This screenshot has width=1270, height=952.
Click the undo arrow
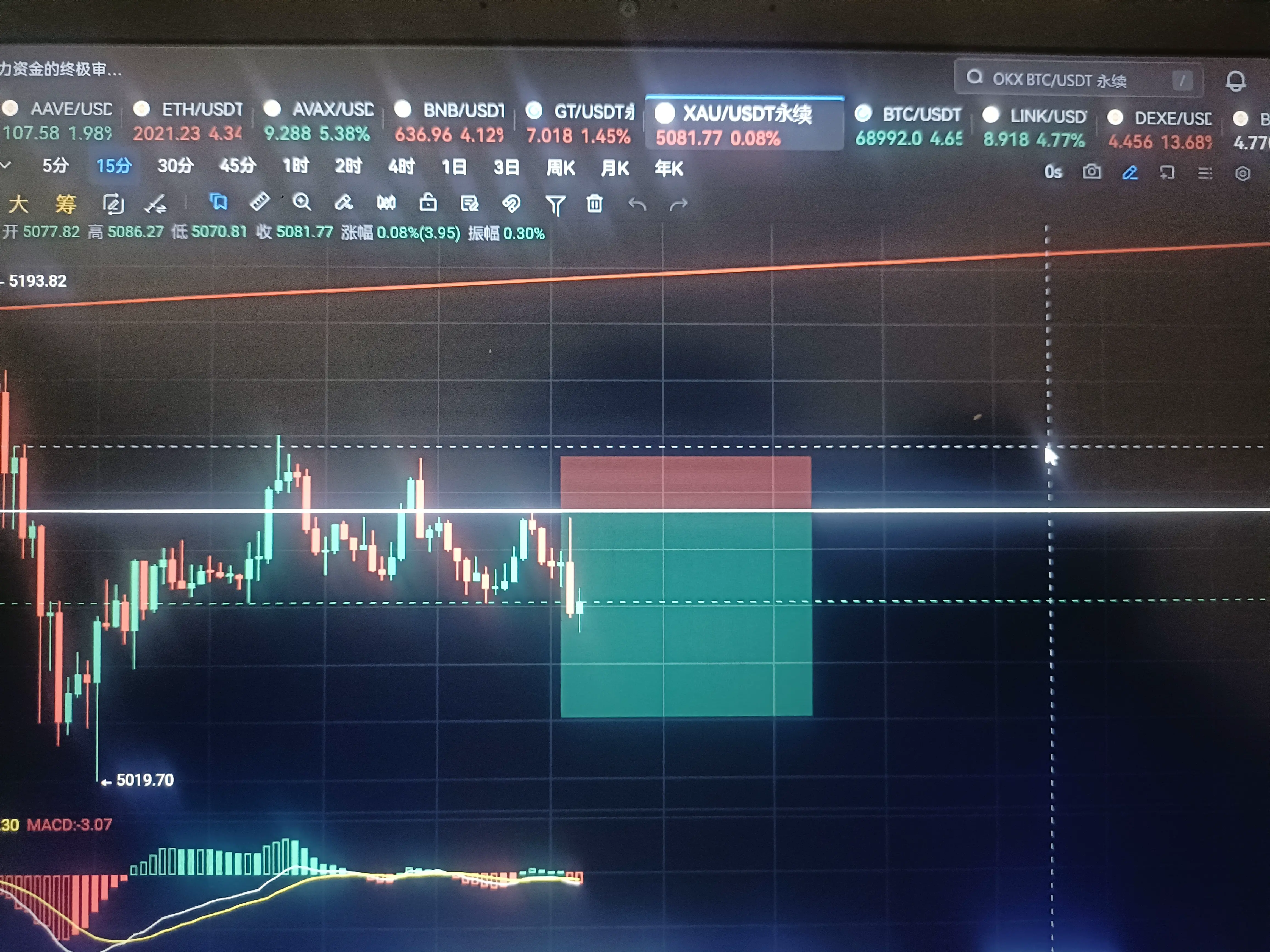[637, 204]
